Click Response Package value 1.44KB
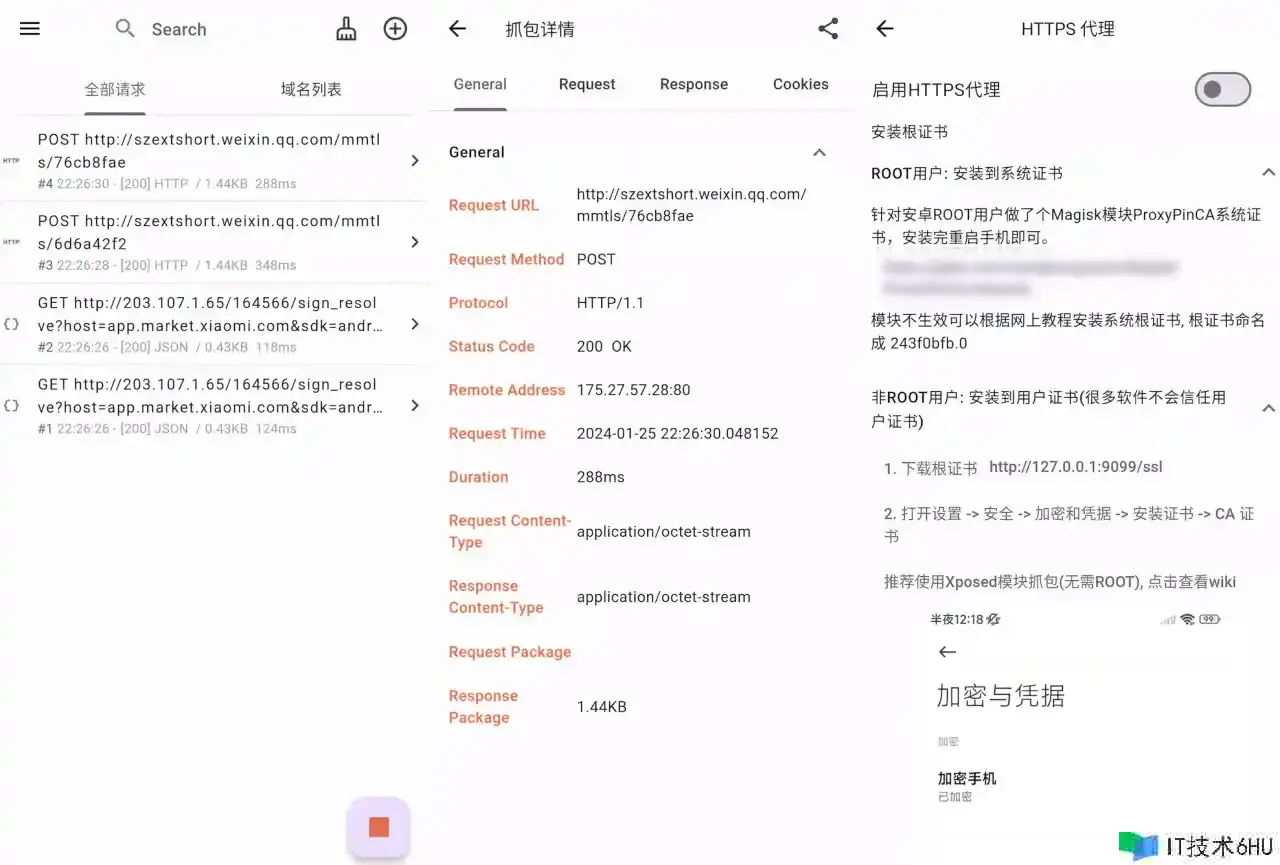 point(601,707)
